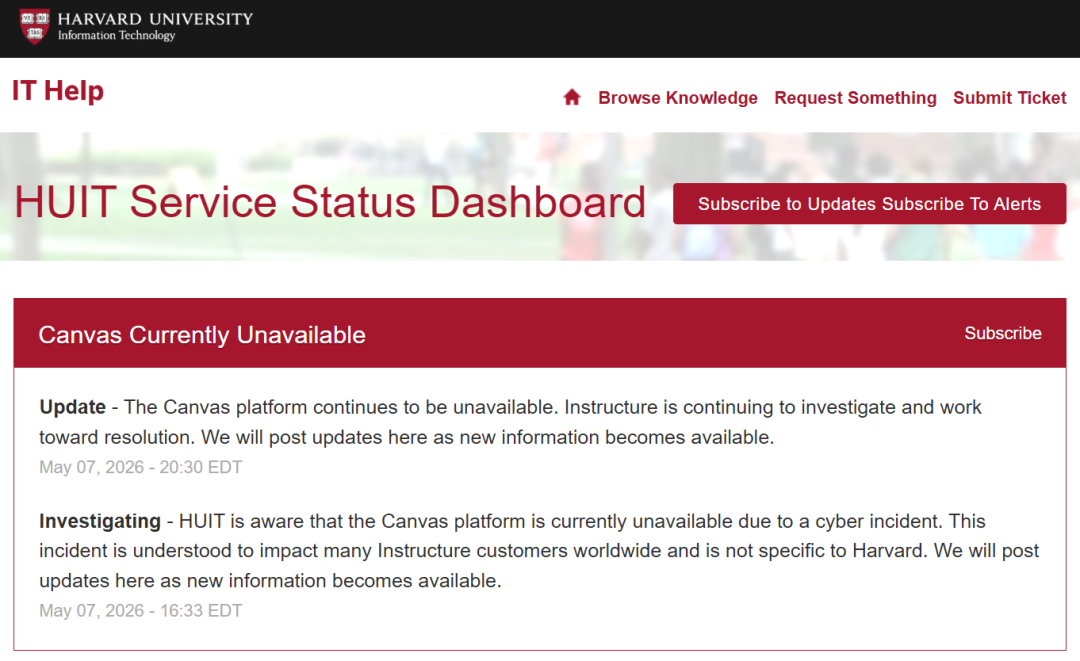Image resolution: width=1080 pixels, height=661 pixels.
Task: Click the bold Update label
Action: [72, 407]
